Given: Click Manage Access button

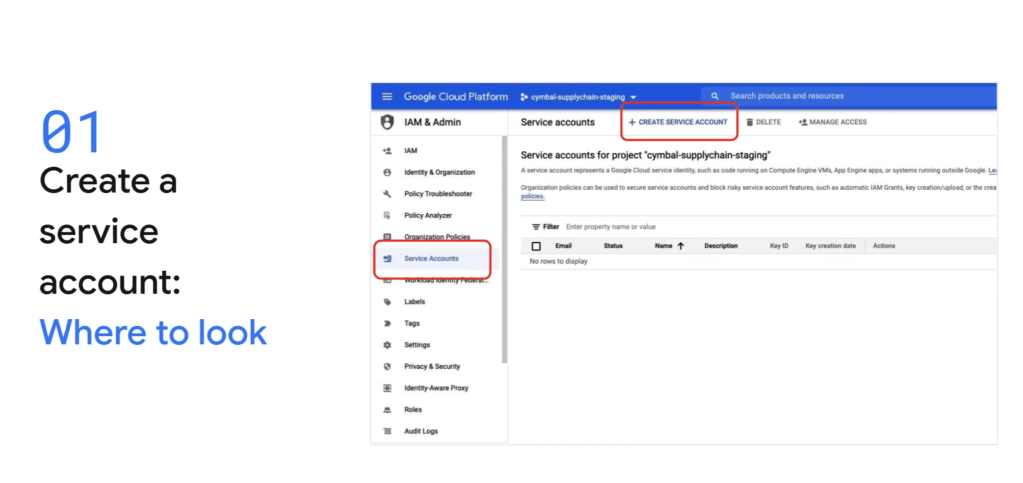Looking at the screenshot, I should 832,122.
